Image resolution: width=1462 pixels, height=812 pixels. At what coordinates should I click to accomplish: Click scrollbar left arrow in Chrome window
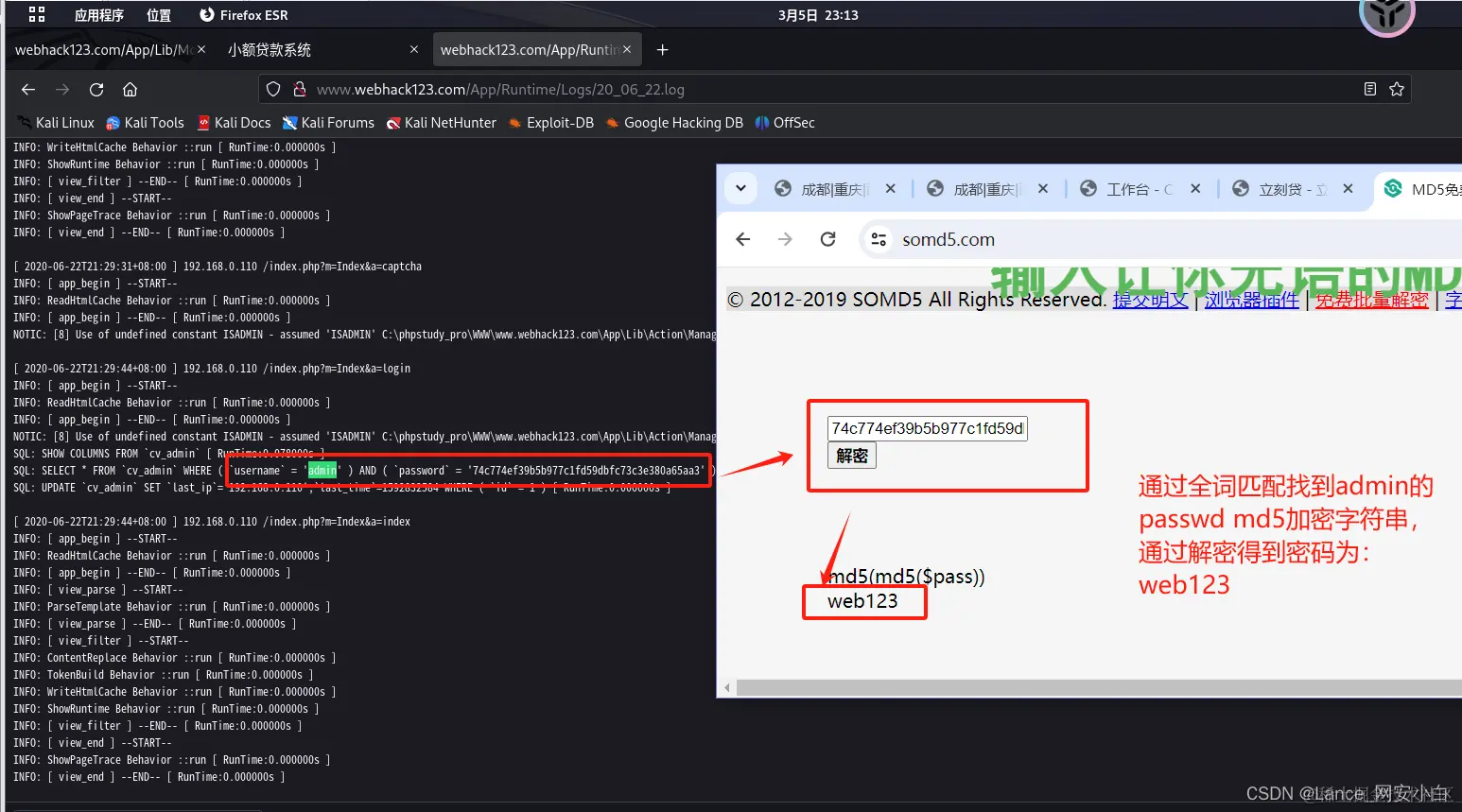click(726, 688)
